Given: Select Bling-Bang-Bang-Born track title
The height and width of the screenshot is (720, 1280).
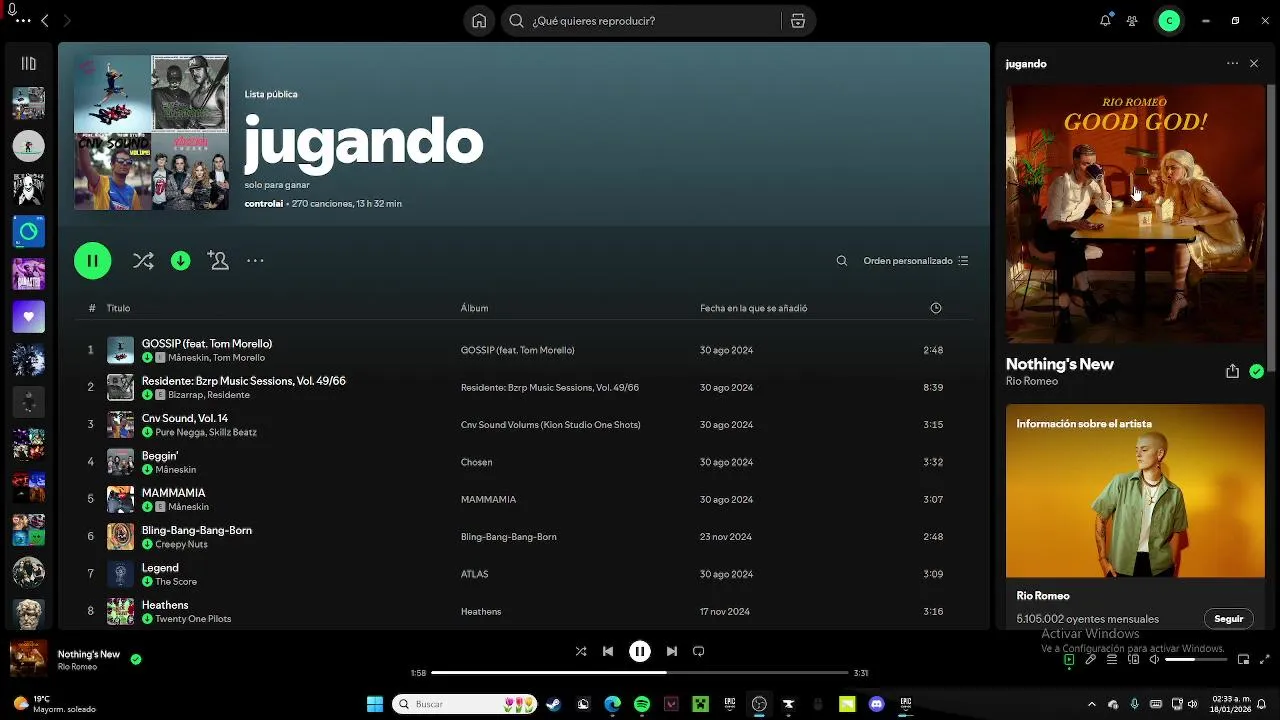Looking at the screenshot, I should [x=196, y=530].
